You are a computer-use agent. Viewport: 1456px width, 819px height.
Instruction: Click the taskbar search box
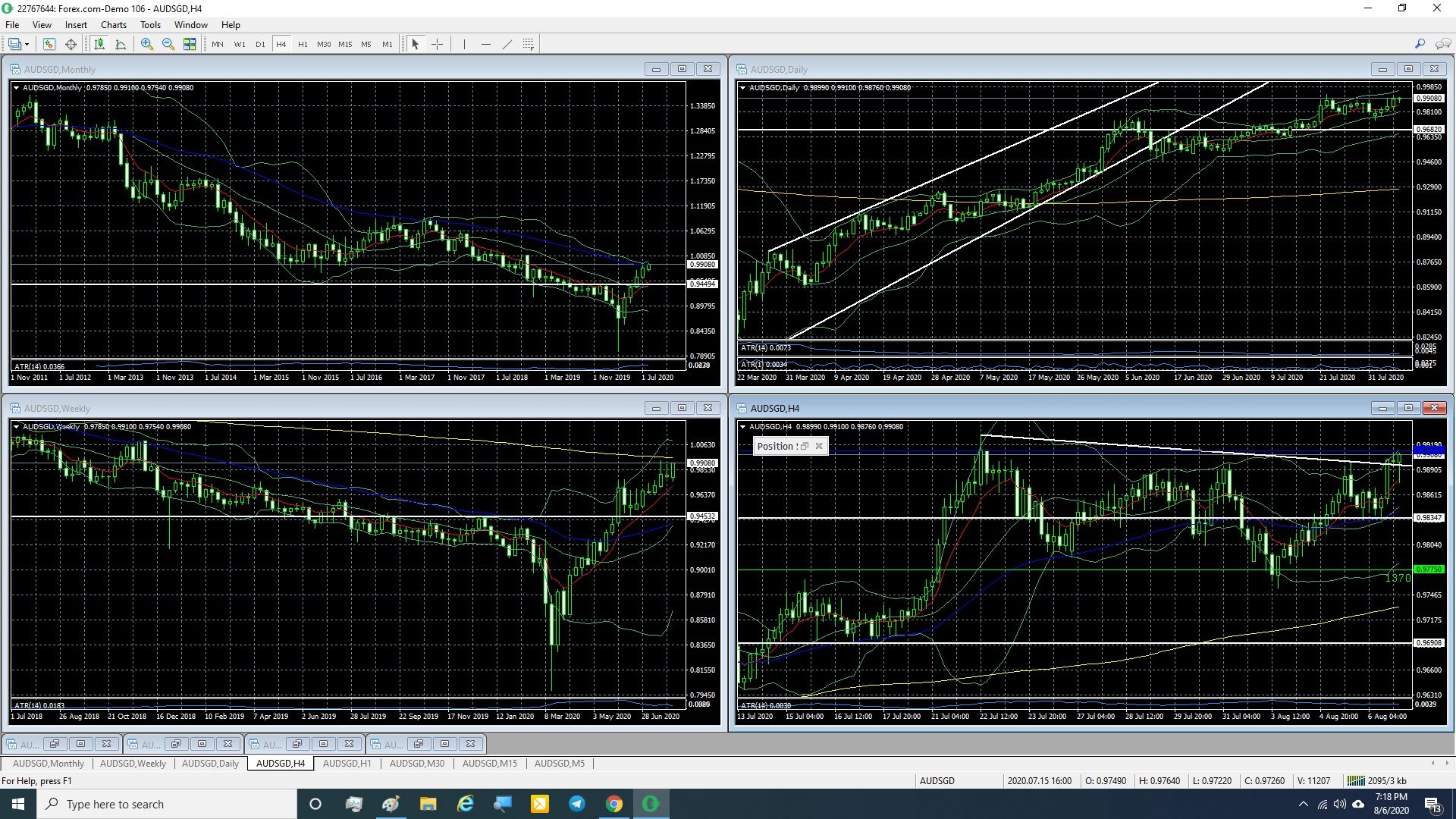pyautogui.click(x=167, y=804)
